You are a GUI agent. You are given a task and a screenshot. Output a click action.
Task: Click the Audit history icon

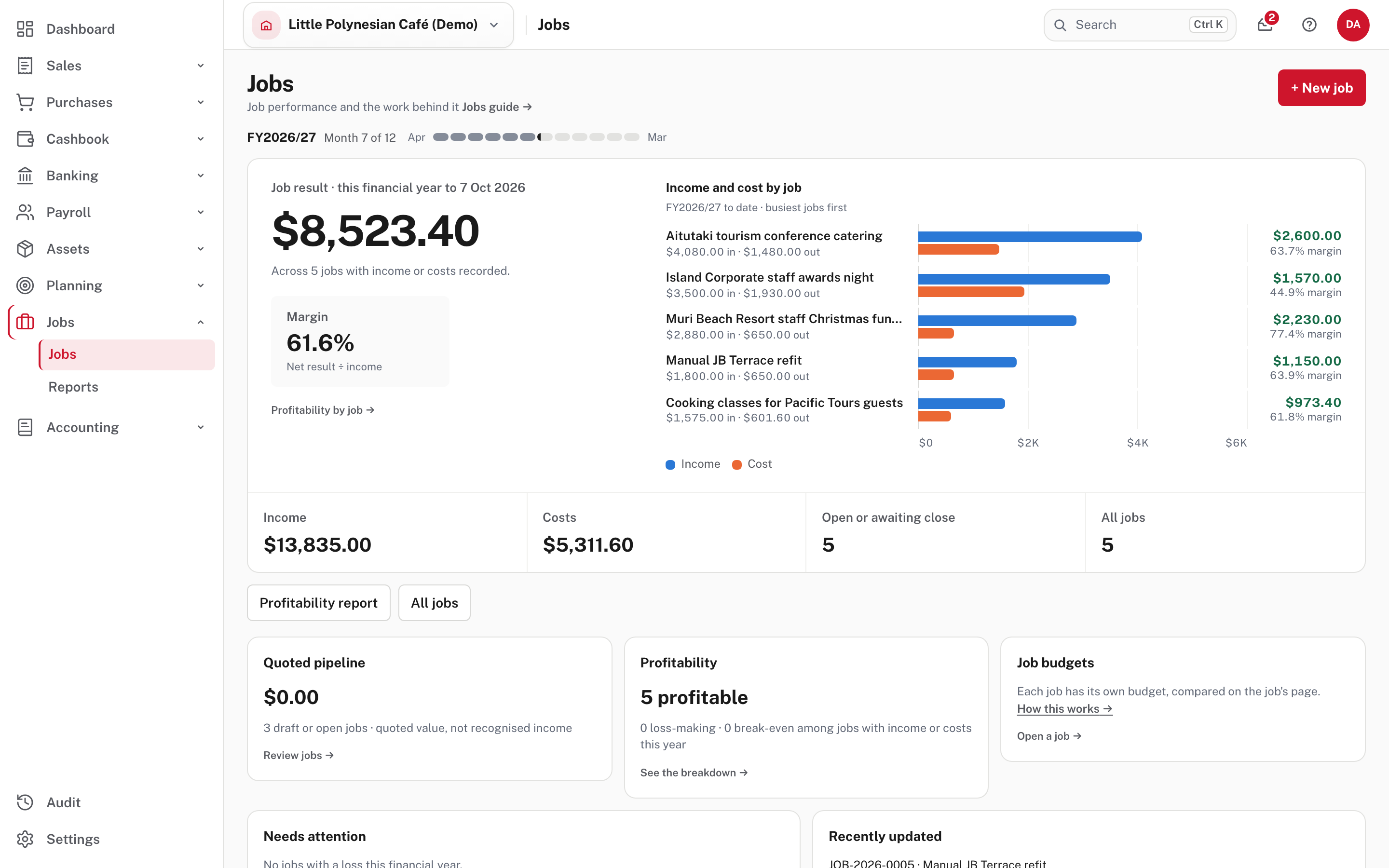click(x=25, y=802)
